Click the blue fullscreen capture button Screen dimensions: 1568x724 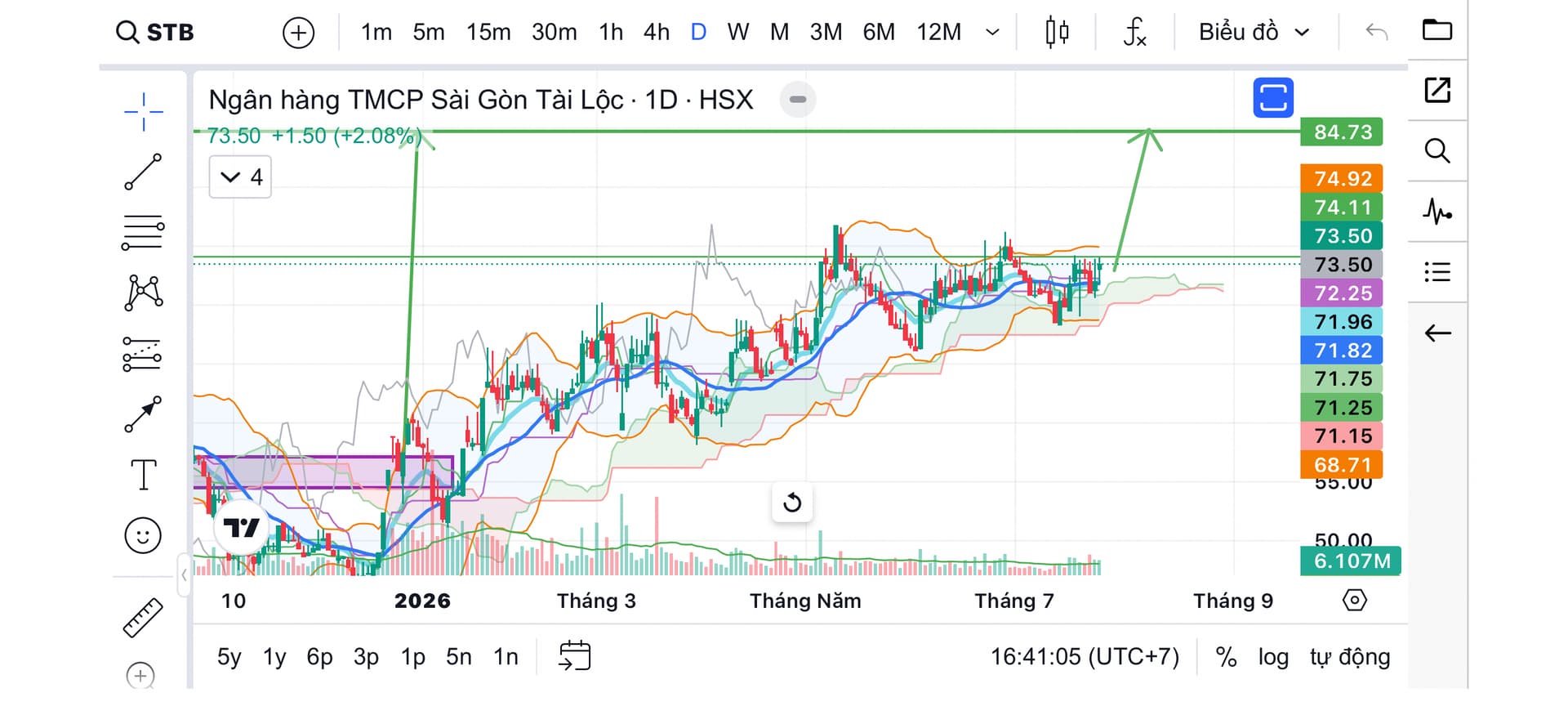pyautogui.click(x=1273, y=98)
